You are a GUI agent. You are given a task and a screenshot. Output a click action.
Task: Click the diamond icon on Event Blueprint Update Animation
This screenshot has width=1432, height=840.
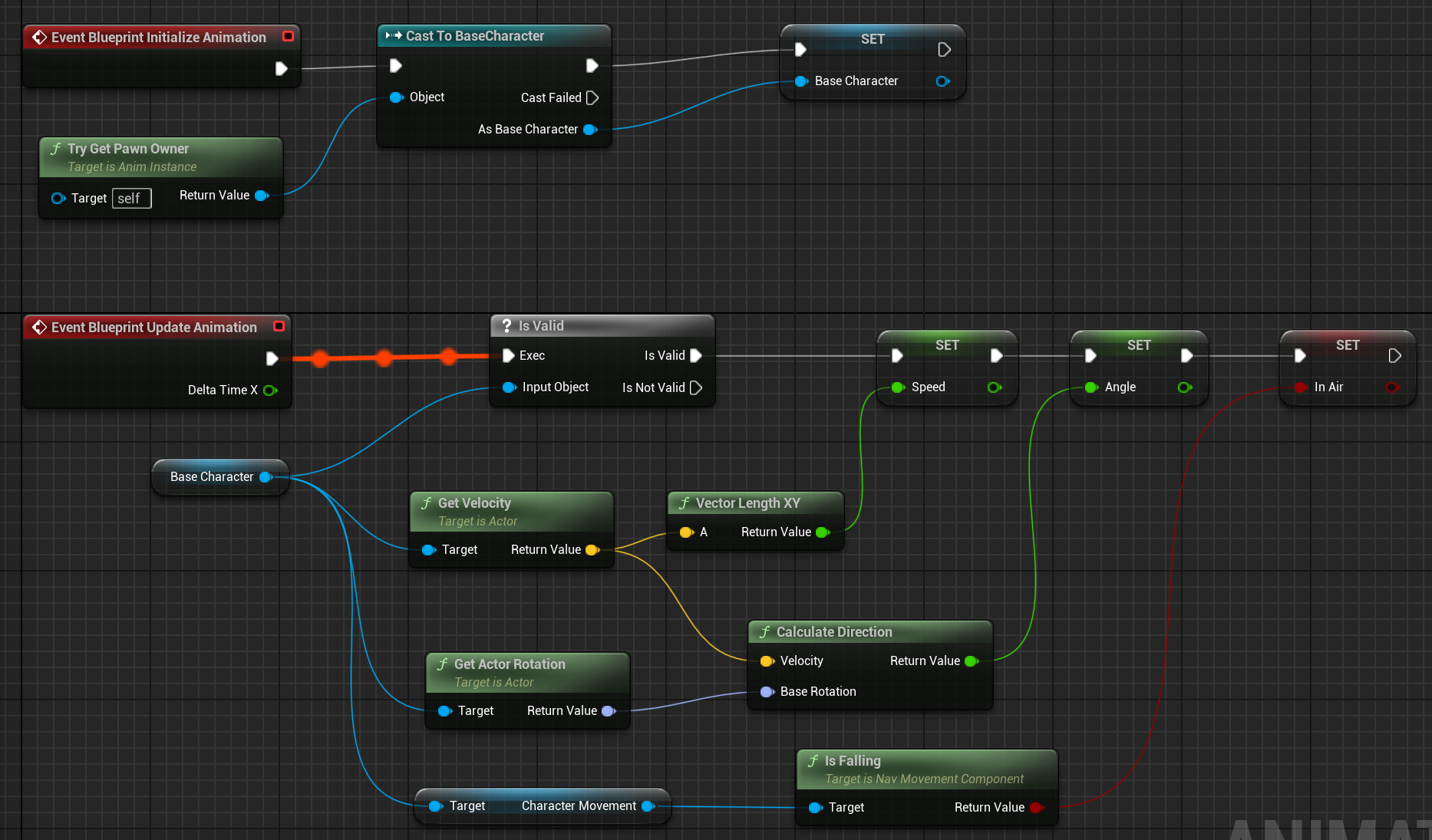(40, 327)
